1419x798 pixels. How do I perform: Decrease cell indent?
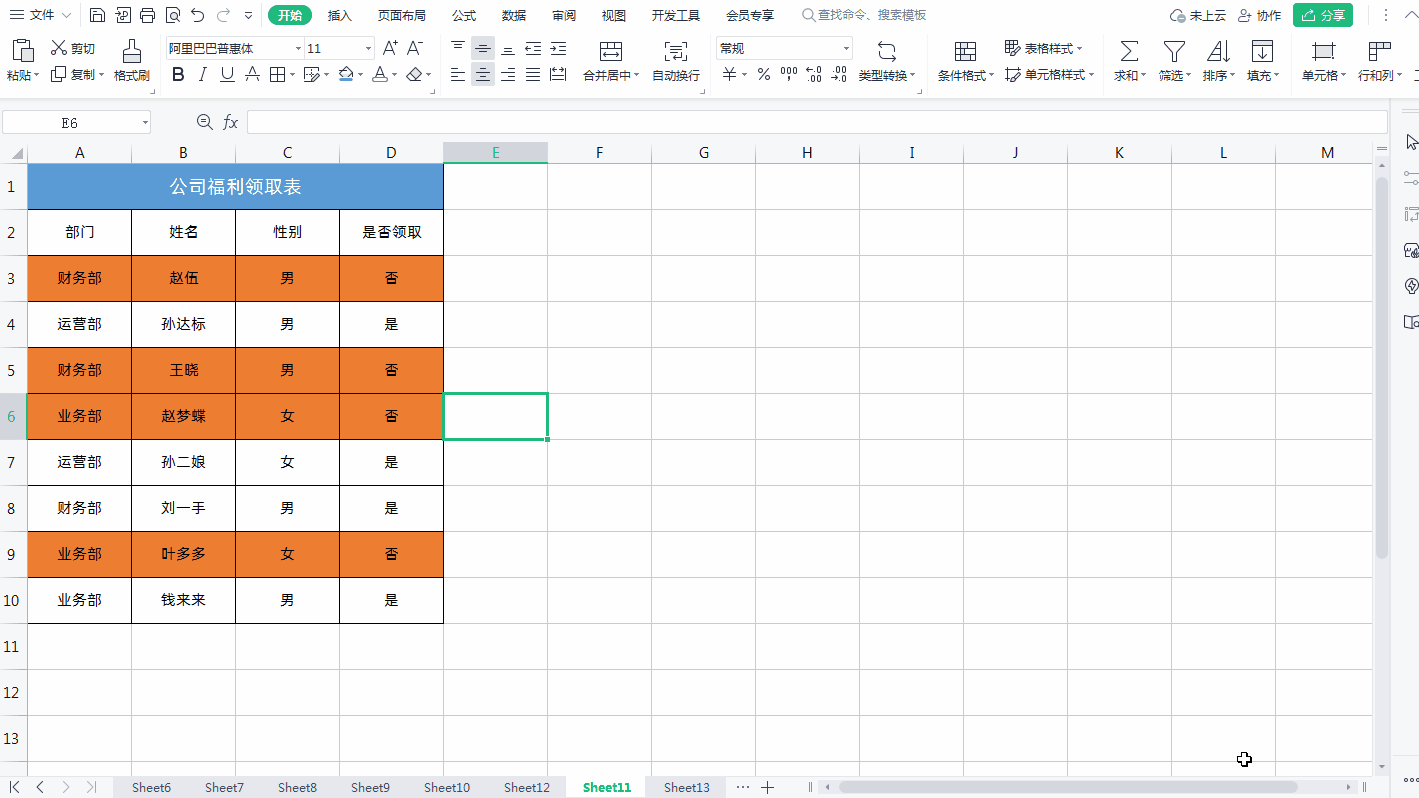533,48
